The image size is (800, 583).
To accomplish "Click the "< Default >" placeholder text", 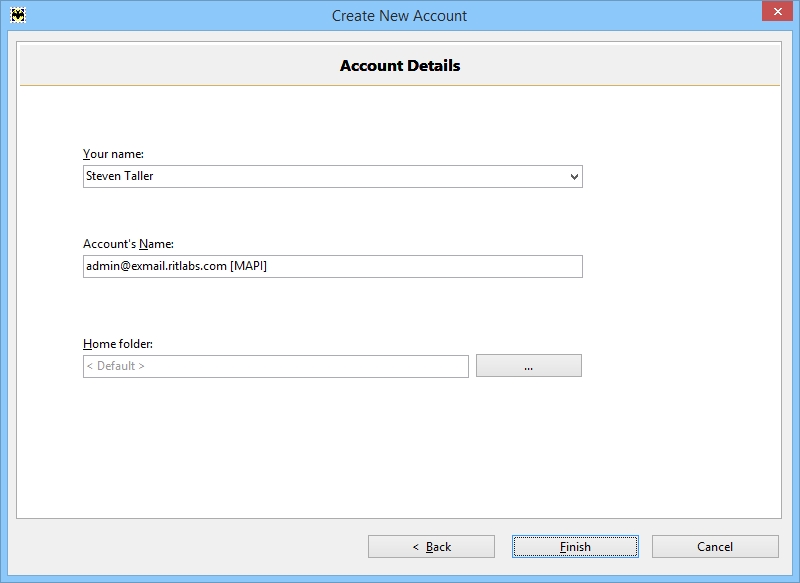I will pos(115,366).
